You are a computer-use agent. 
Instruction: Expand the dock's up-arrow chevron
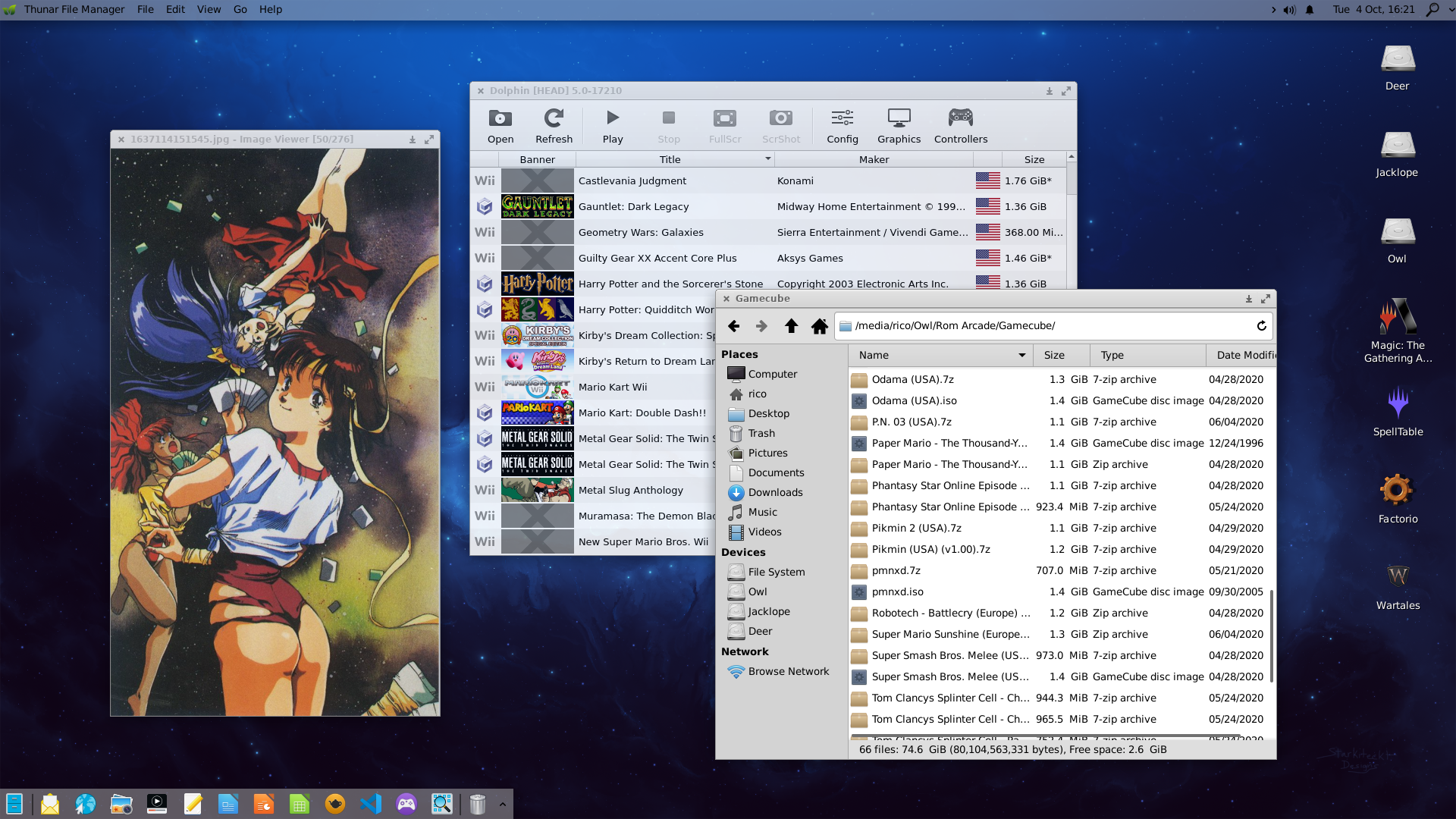point(502,804)
